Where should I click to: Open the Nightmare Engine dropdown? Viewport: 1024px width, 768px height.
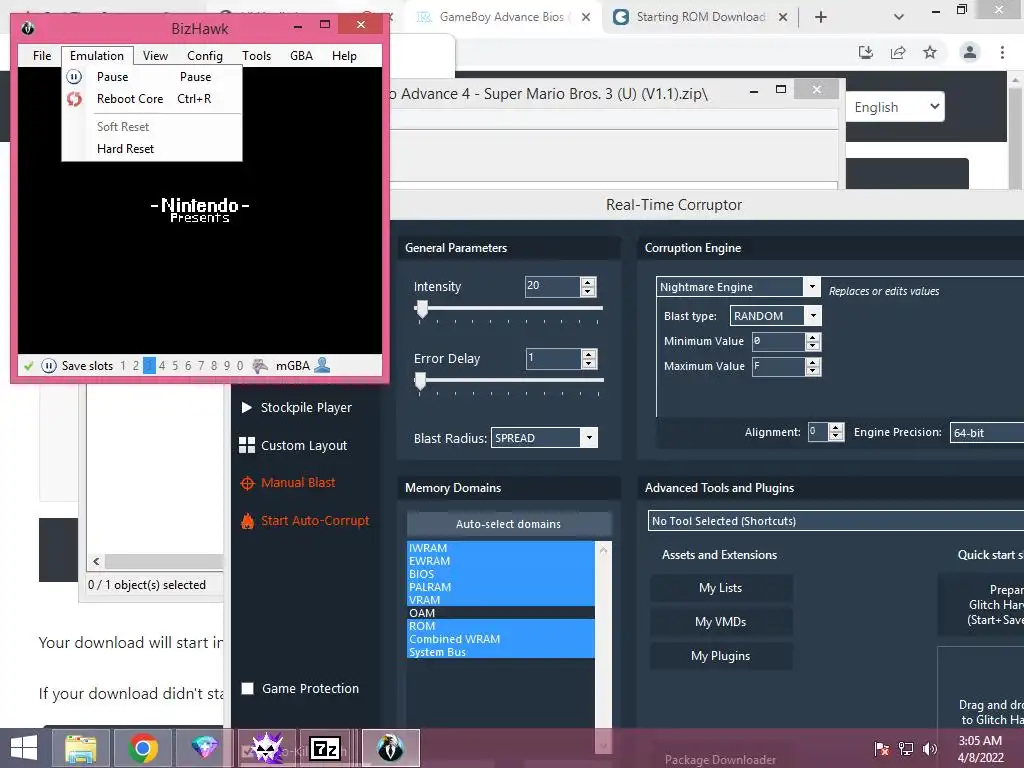(x=812, y=287)
